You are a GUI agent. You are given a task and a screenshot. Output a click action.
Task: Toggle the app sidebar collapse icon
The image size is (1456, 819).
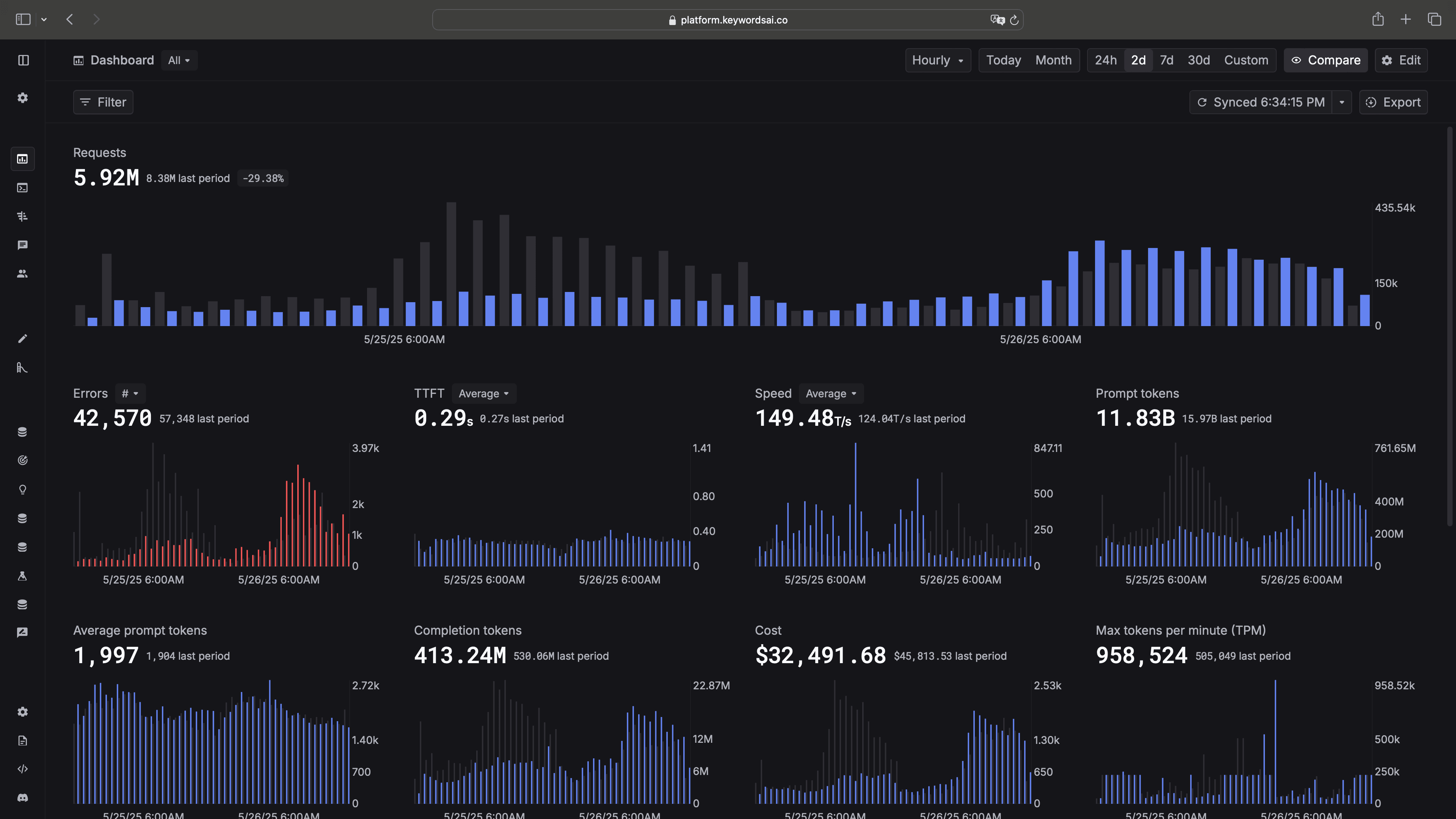(23, 60)
